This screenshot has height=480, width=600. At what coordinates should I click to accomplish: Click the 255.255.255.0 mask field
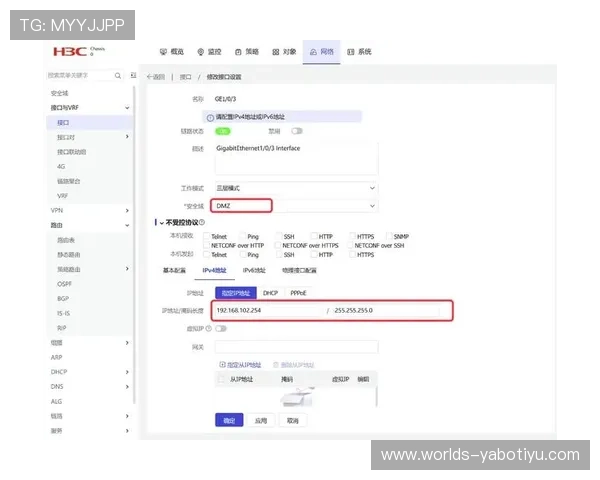pos(386,310)
